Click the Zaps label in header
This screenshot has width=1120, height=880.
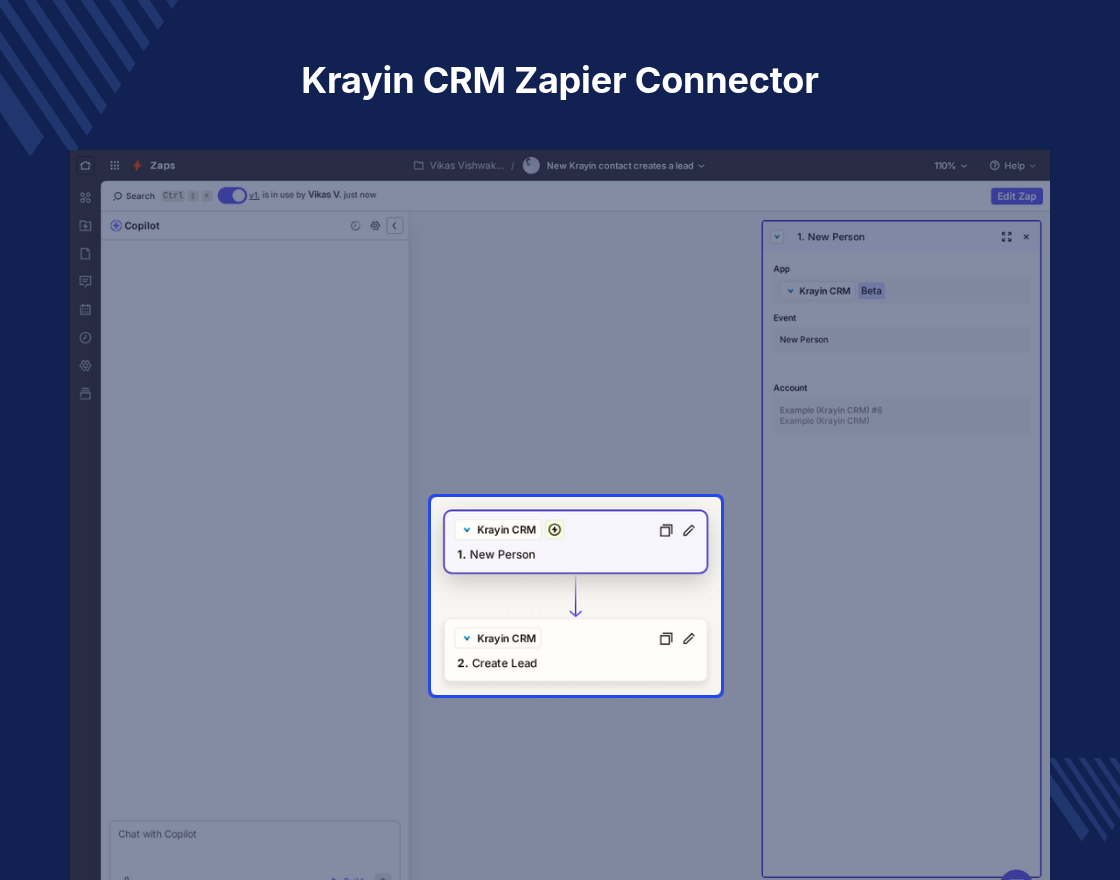coord(162,166)
